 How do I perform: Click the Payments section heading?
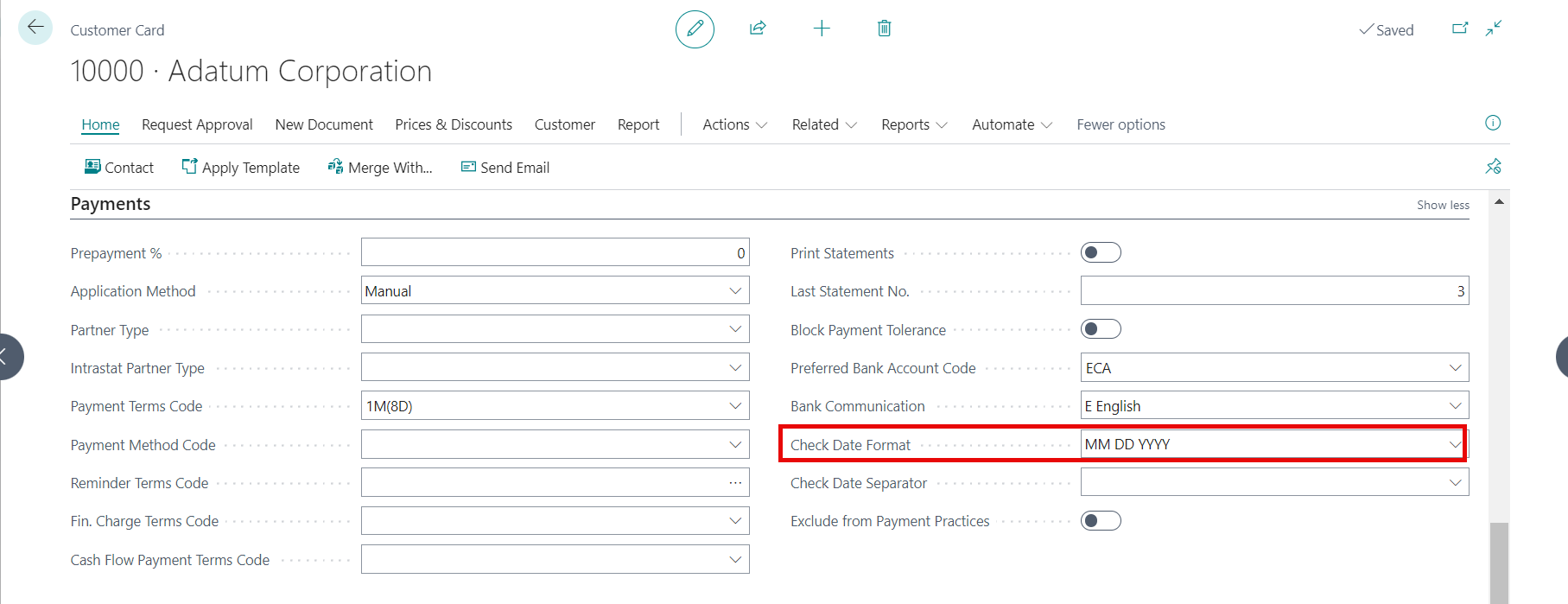pyautogui.click(x=111, y=204)
